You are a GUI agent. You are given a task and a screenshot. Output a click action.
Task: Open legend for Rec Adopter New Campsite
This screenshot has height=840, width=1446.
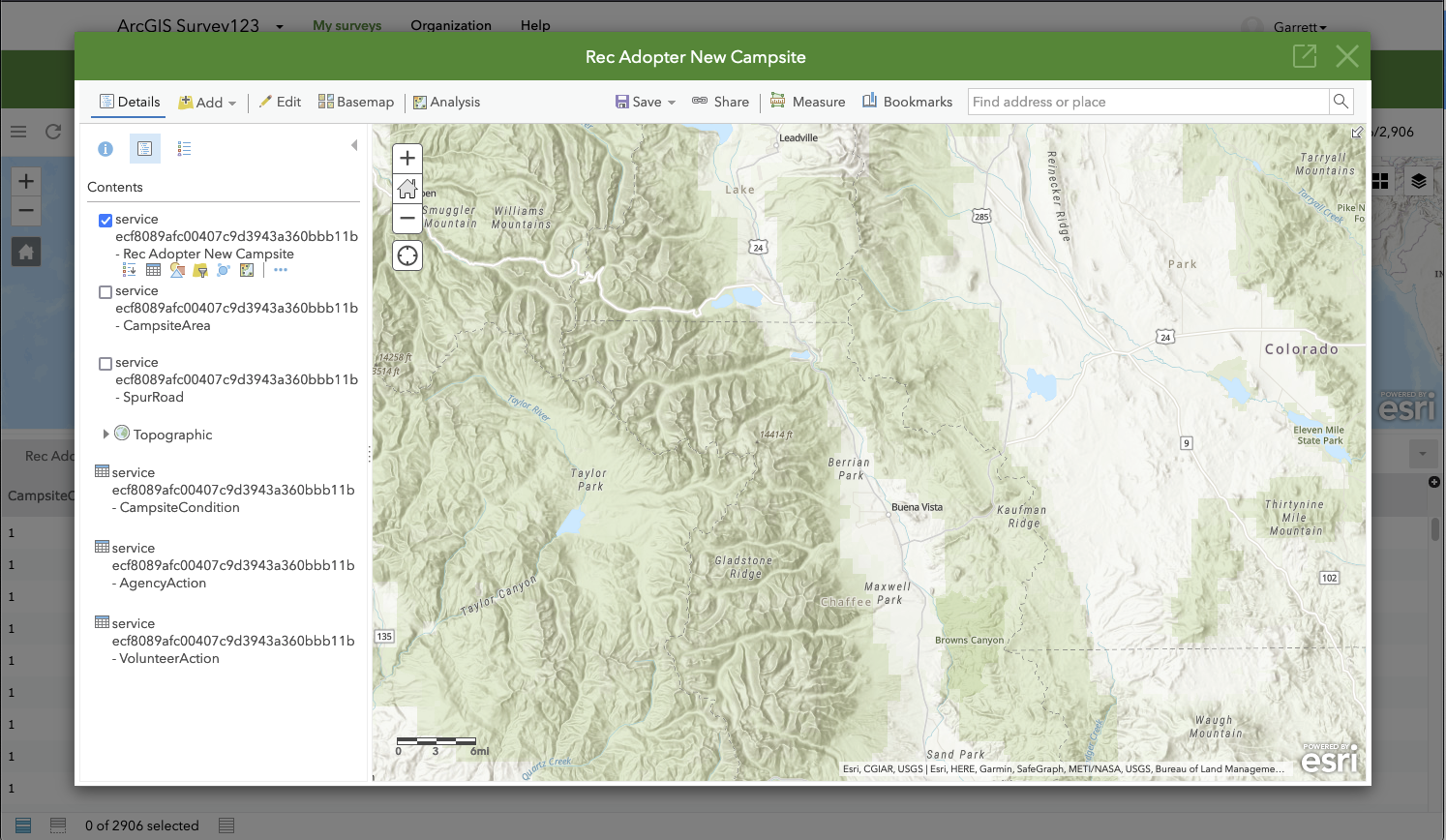click(130, 270)
